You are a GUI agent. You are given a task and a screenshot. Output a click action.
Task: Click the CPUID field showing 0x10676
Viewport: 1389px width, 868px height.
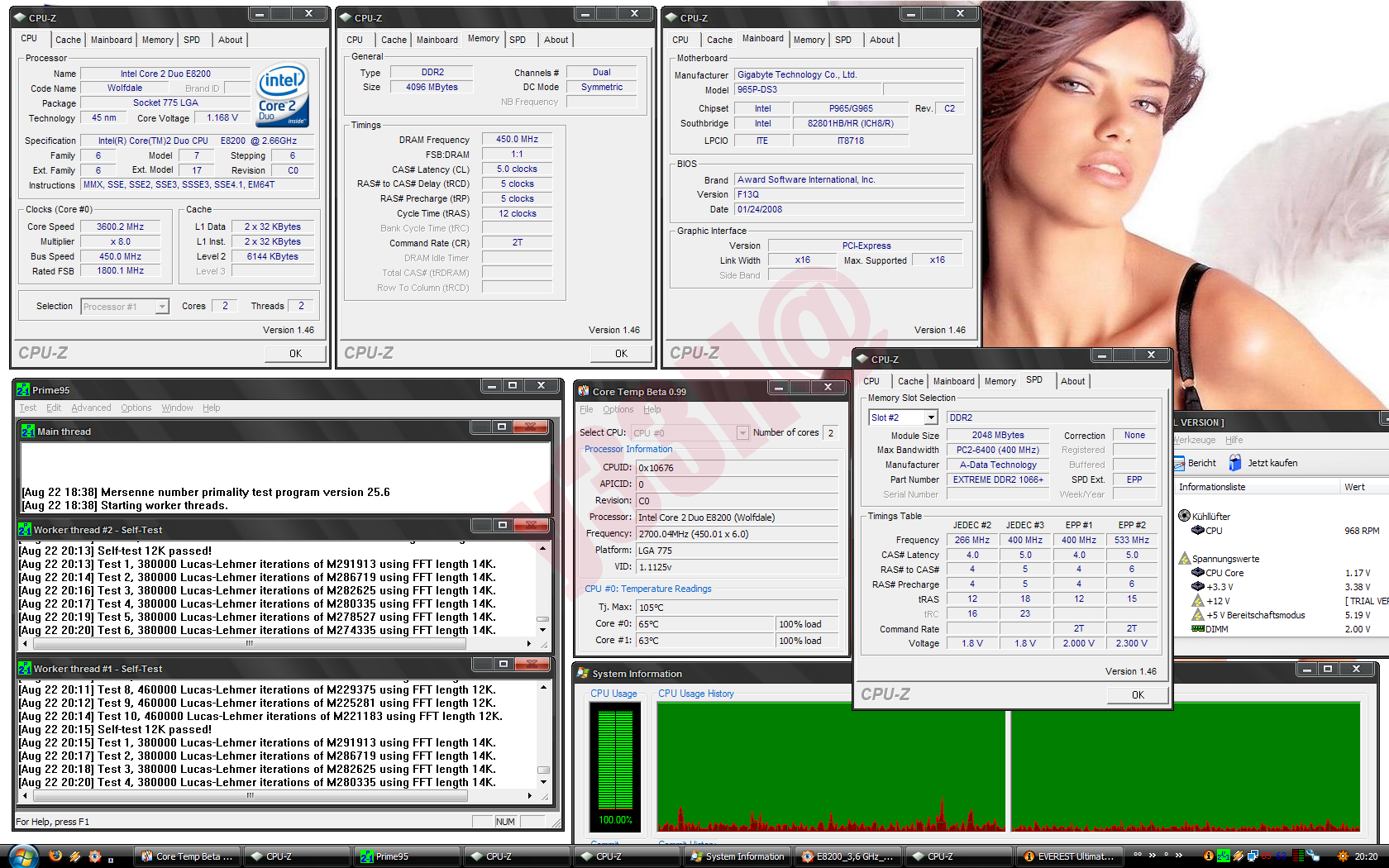pos(737,468)
